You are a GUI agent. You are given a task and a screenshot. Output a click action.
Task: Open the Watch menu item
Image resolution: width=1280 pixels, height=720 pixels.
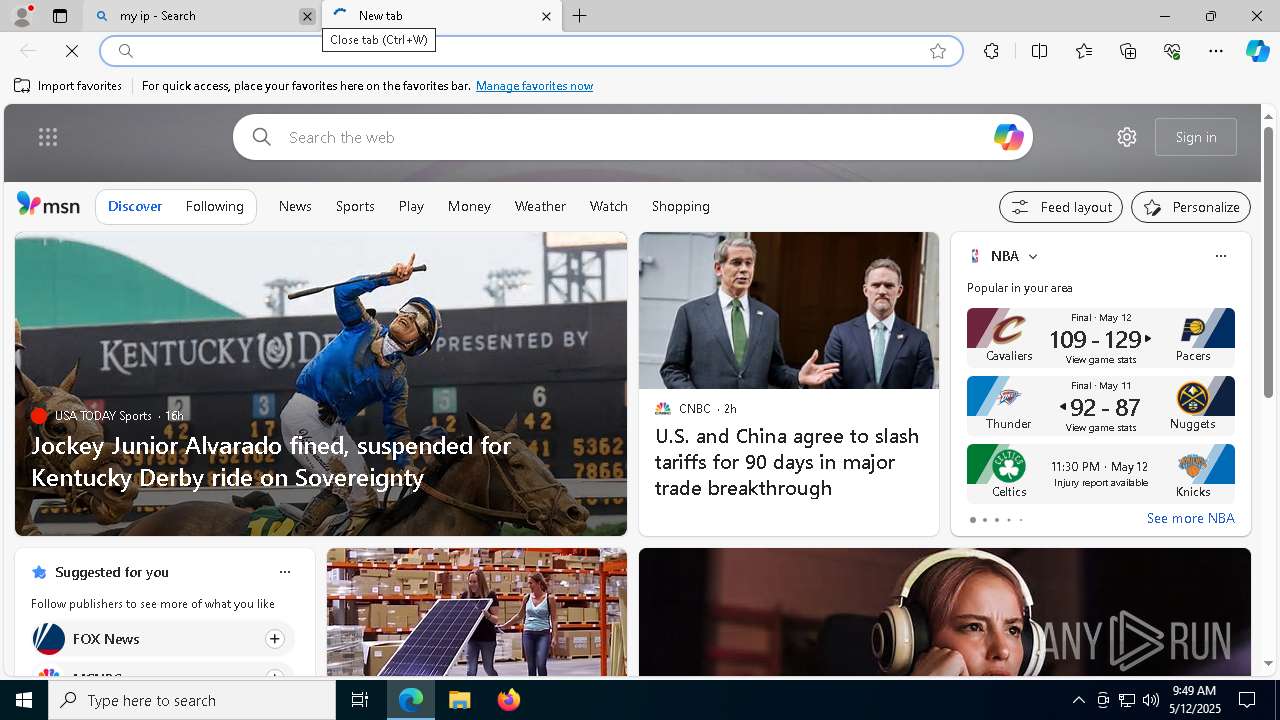(x=608, y=206)
